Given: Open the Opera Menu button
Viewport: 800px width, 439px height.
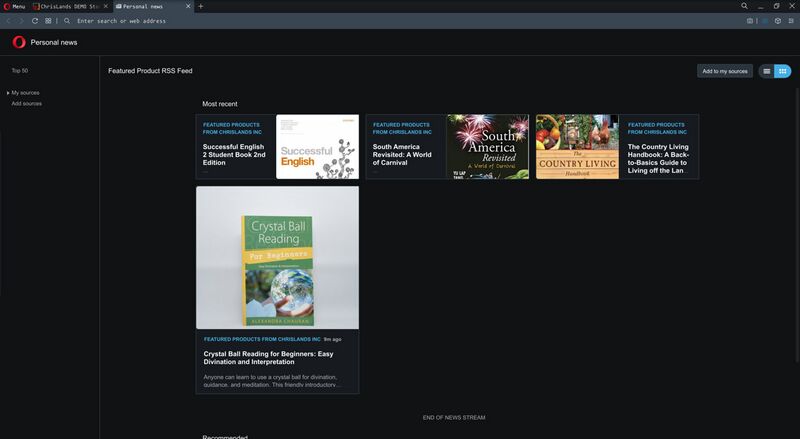Looking at the screenshot, I should tap(14, 6).
